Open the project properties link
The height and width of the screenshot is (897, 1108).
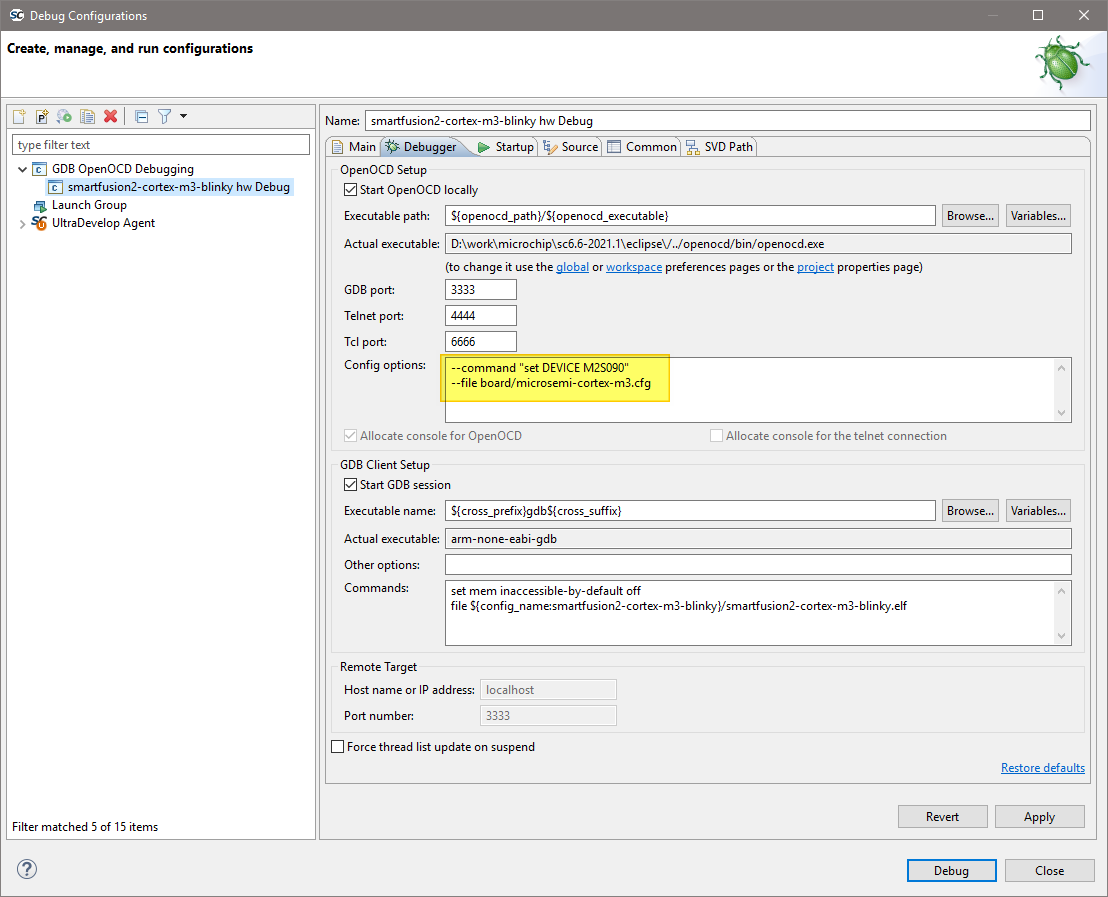pos(815,266)
